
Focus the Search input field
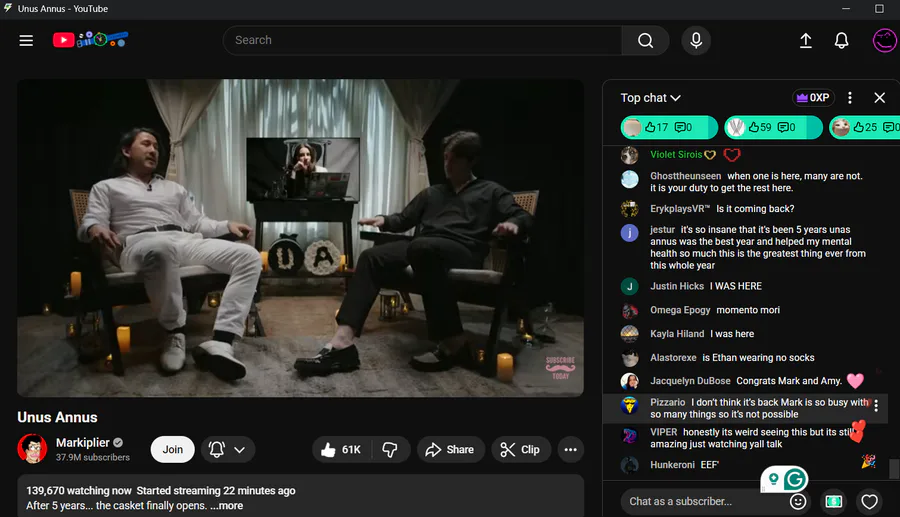pyautogui.click(x=422, y=40)
